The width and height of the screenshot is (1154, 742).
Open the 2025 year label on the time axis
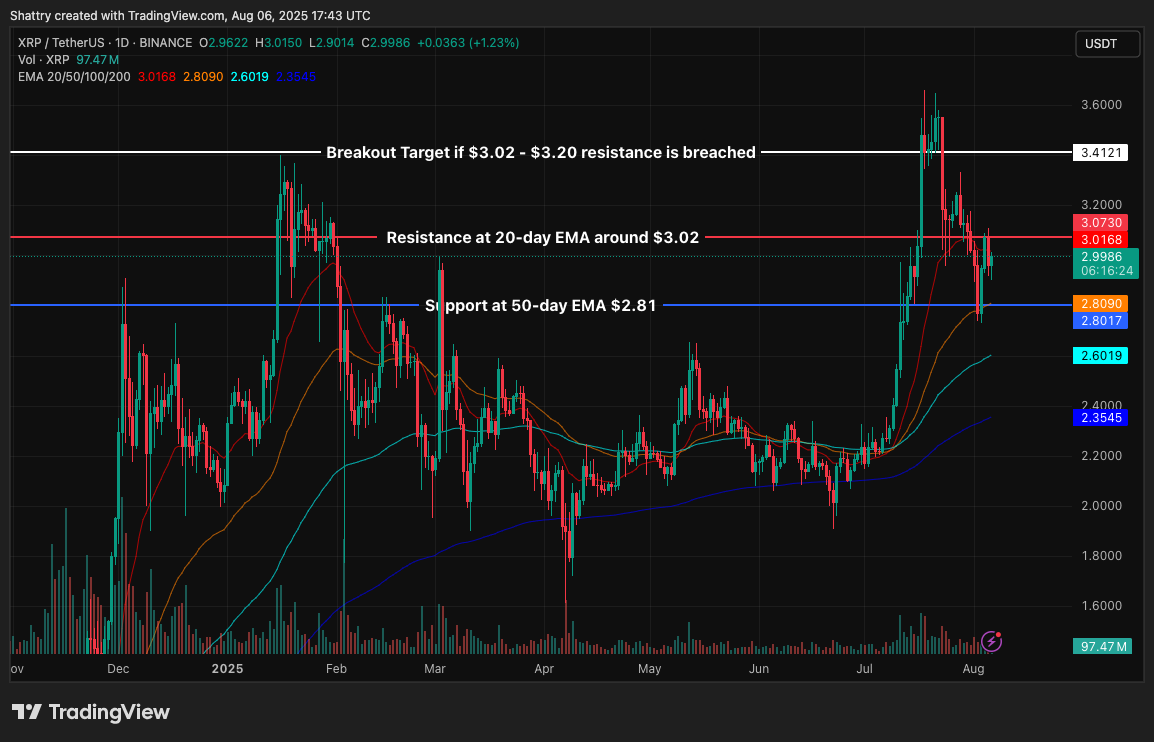click(x=227, y=668)
